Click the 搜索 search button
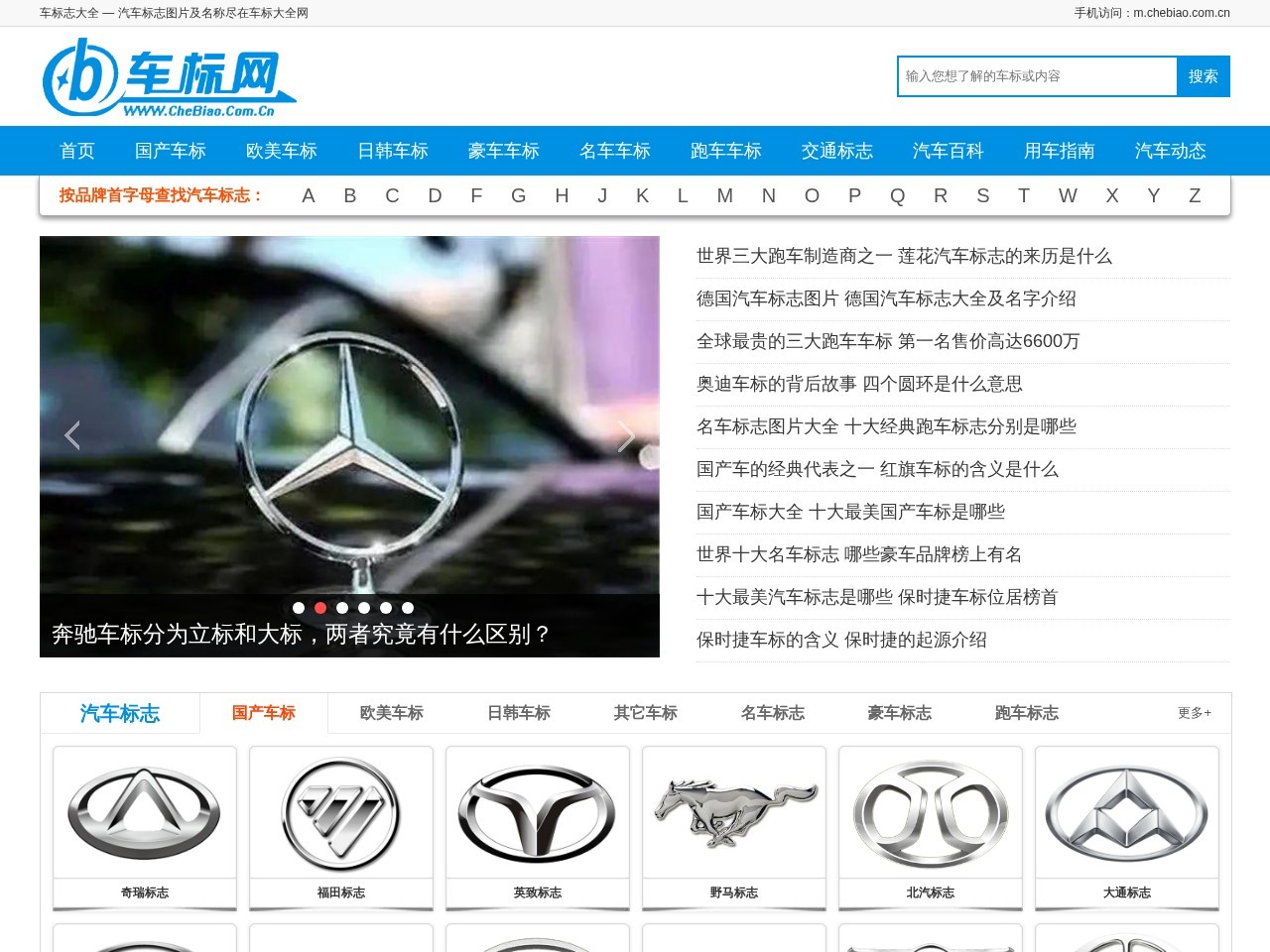Screen dimensions: 1270x952 [1204, 76]
